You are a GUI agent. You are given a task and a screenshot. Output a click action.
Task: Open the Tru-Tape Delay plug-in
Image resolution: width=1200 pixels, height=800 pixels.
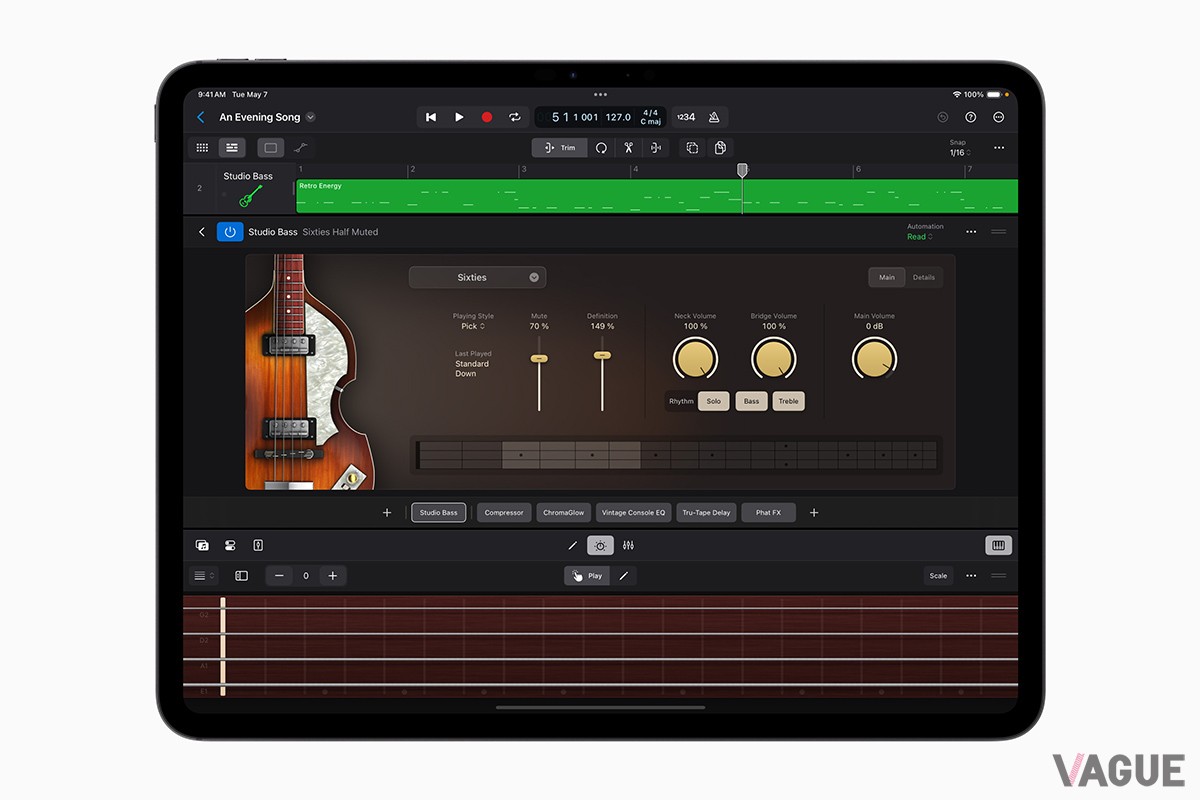[706, 513]
